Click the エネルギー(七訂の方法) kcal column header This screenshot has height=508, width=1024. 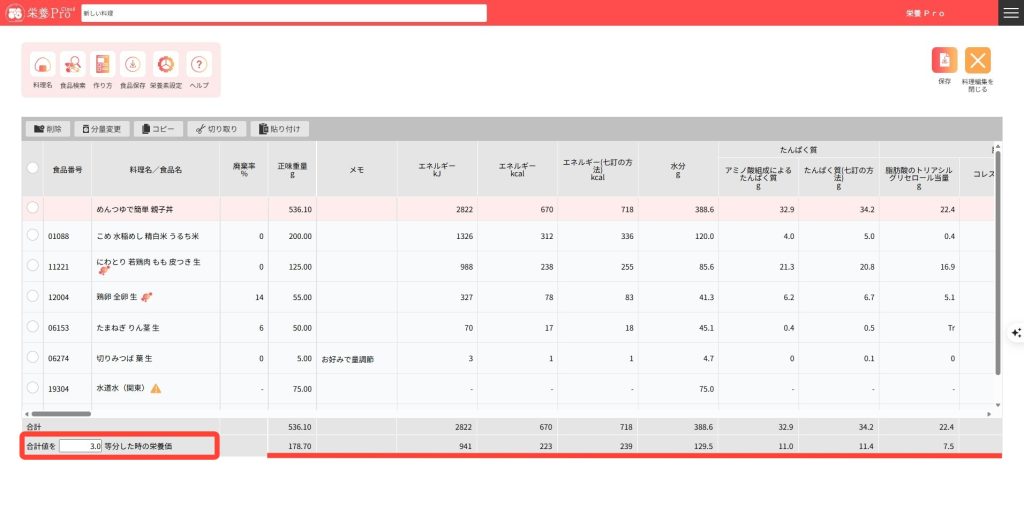[598, 169]
